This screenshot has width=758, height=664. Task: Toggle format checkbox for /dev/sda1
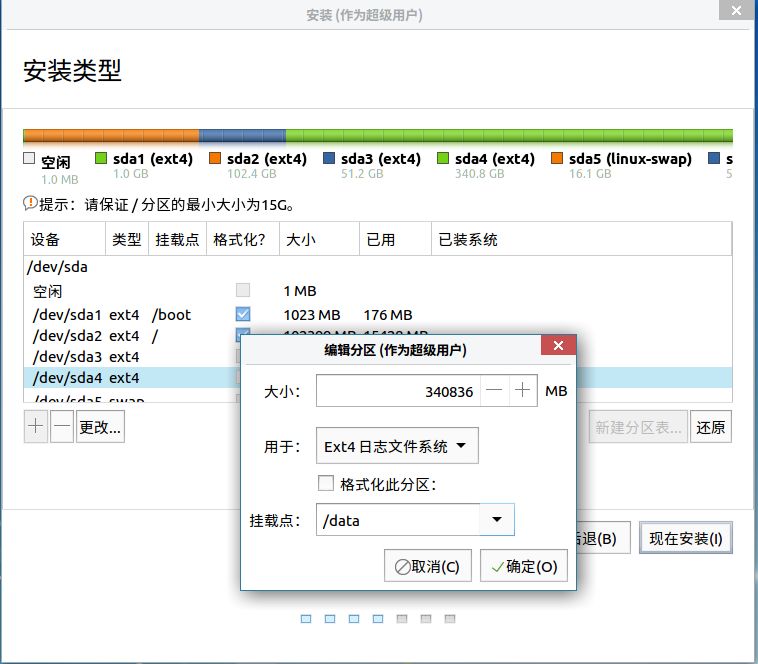click(243, 314)
